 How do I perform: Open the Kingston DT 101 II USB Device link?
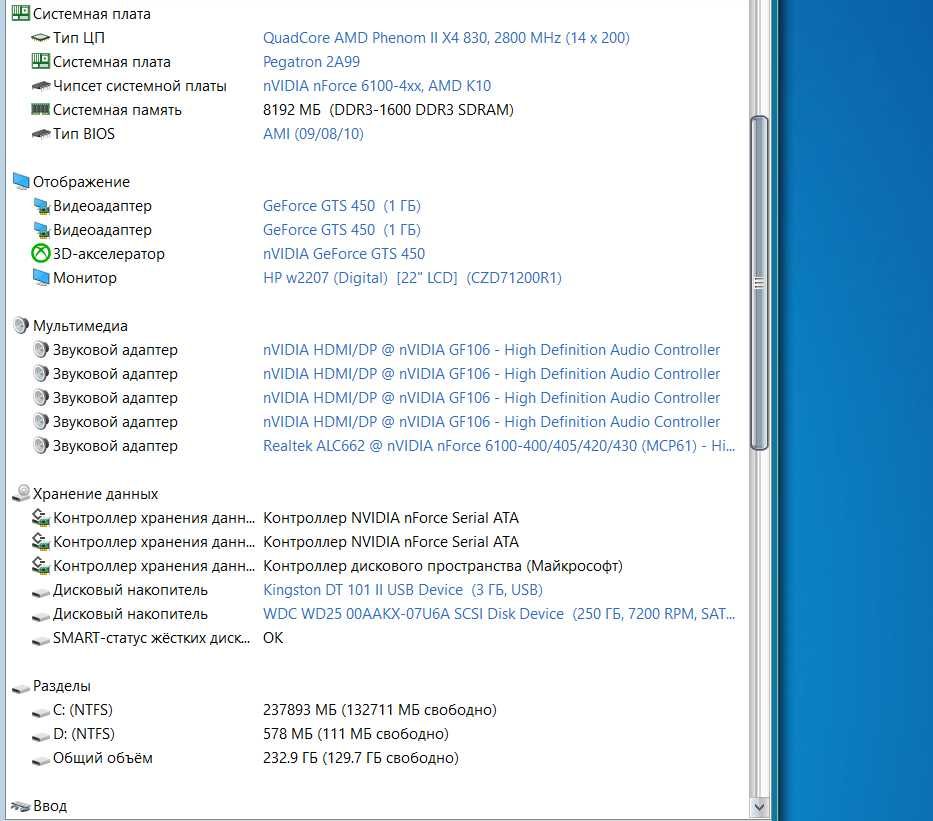[x=403, y=590]
